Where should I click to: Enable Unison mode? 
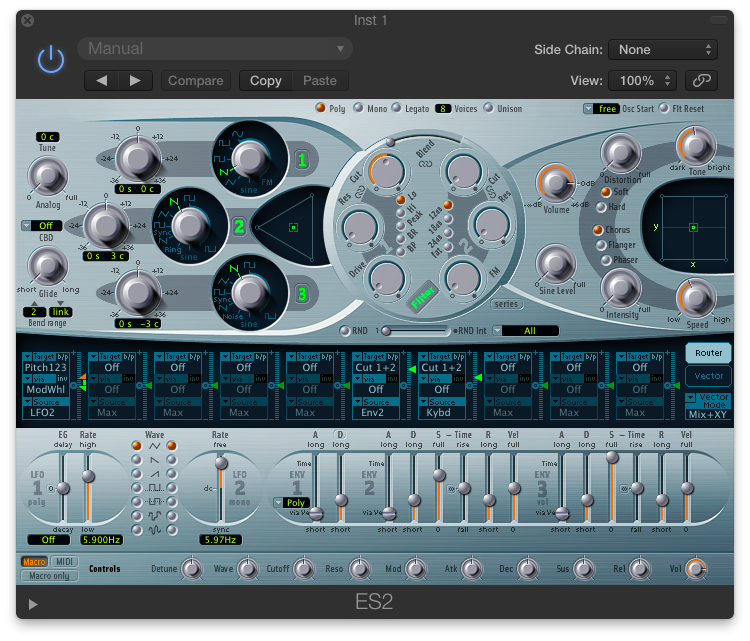click(488, 108)
